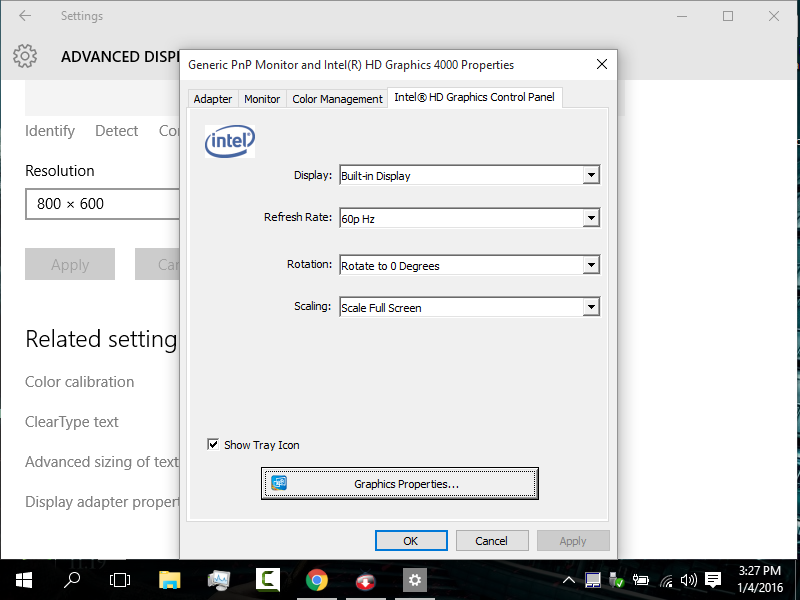Launch Google Chrome from the taskbar
Image resolution: width=800 pixels, height=600 pixels.
coord(316,579)
